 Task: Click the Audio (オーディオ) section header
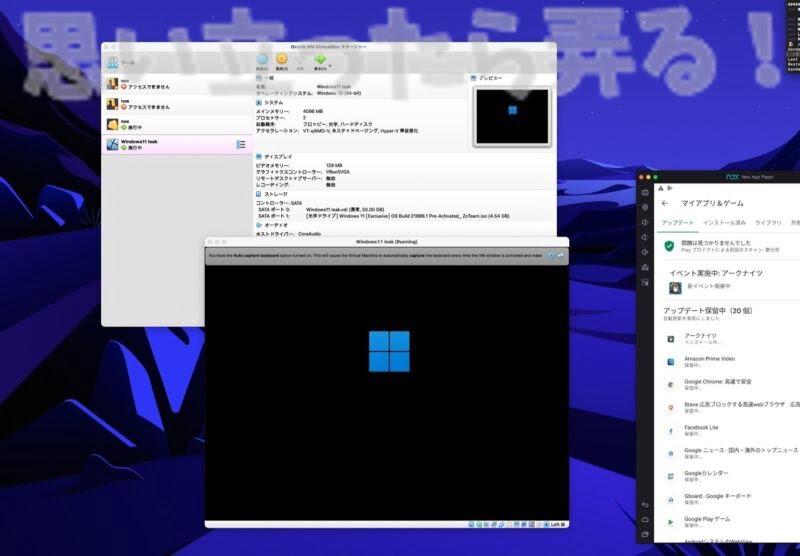(x=272, y=225)
